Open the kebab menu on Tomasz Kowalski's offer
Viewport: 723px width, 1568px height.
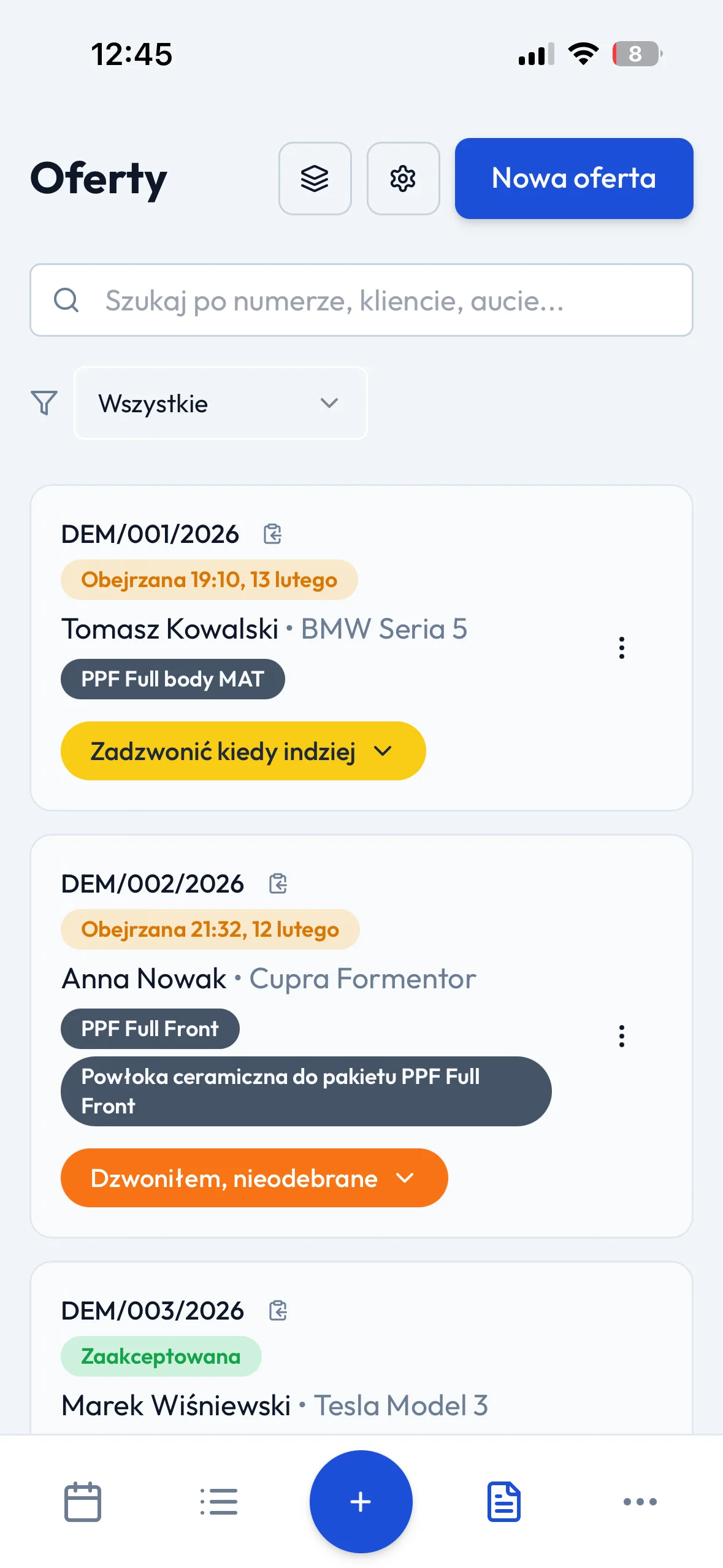coord(622,647)
